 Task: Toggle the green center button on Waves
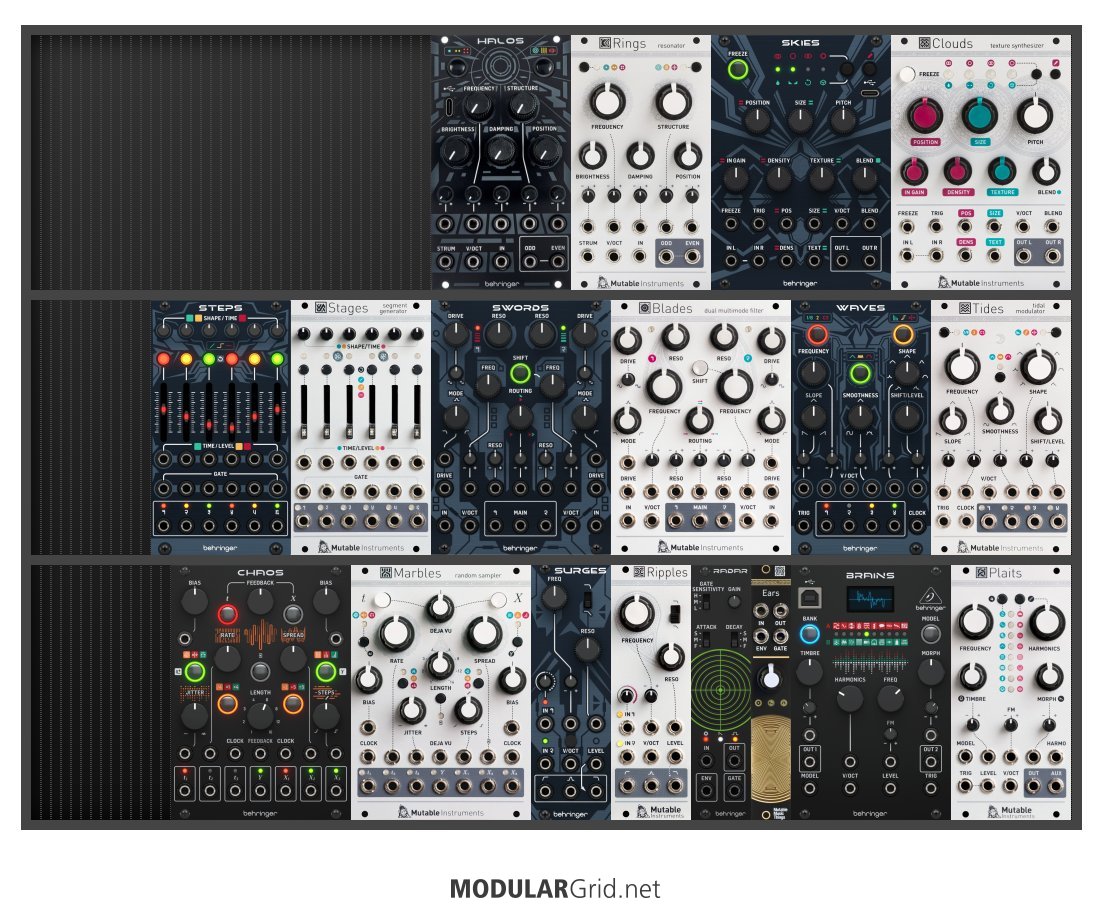click(860, 372)
